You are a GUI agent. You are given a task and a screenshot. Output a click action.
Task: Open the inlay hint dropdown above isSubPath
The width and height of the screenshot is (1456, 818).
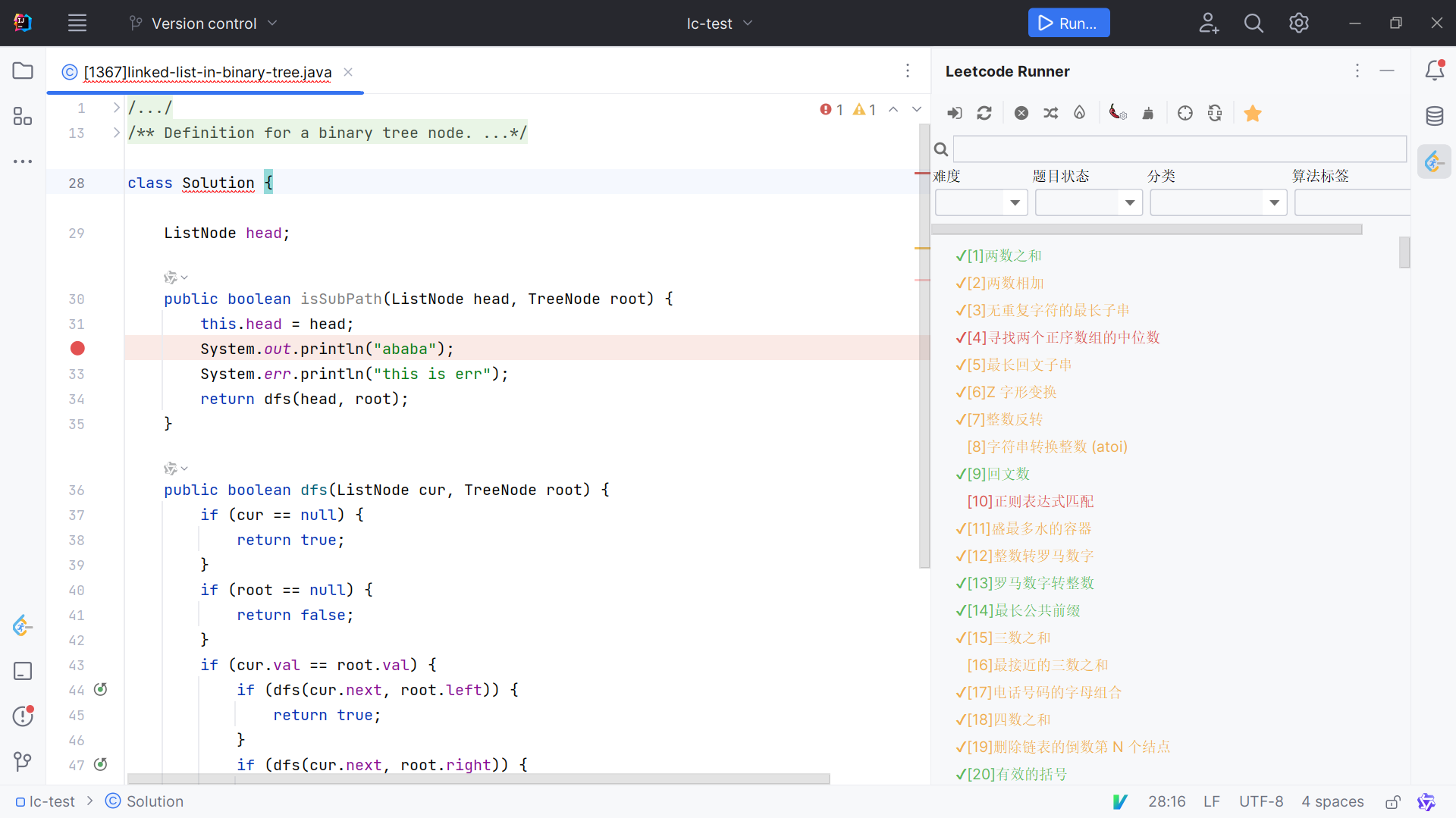click(x=176, y=277)
